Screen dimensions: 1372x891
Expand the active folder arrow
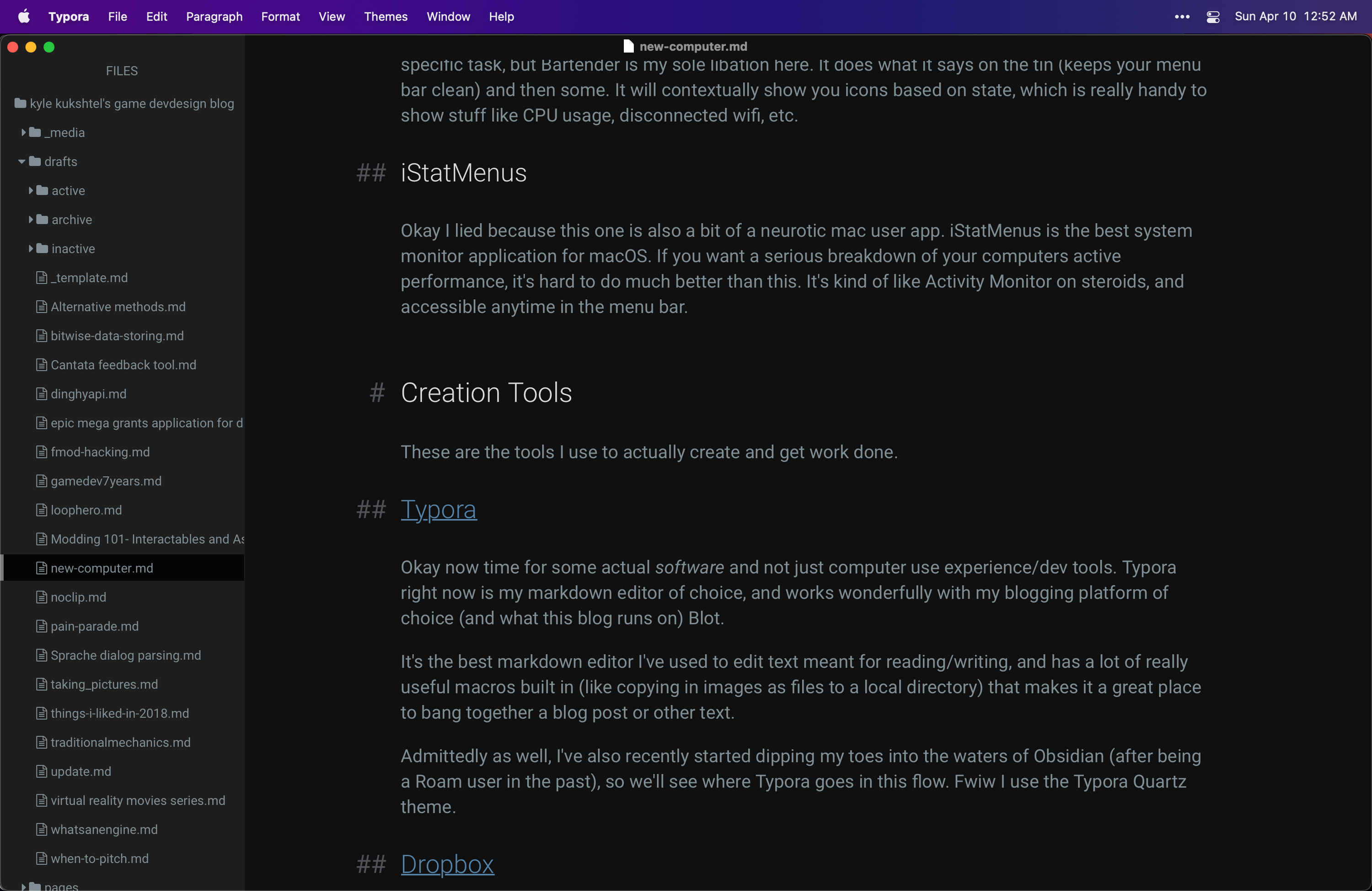tap(31, 190)
